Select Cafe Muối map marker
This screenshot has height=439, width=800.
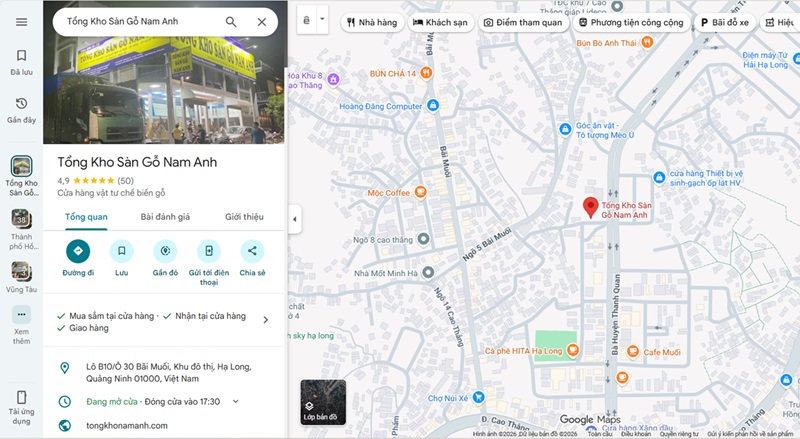point(633,352)
